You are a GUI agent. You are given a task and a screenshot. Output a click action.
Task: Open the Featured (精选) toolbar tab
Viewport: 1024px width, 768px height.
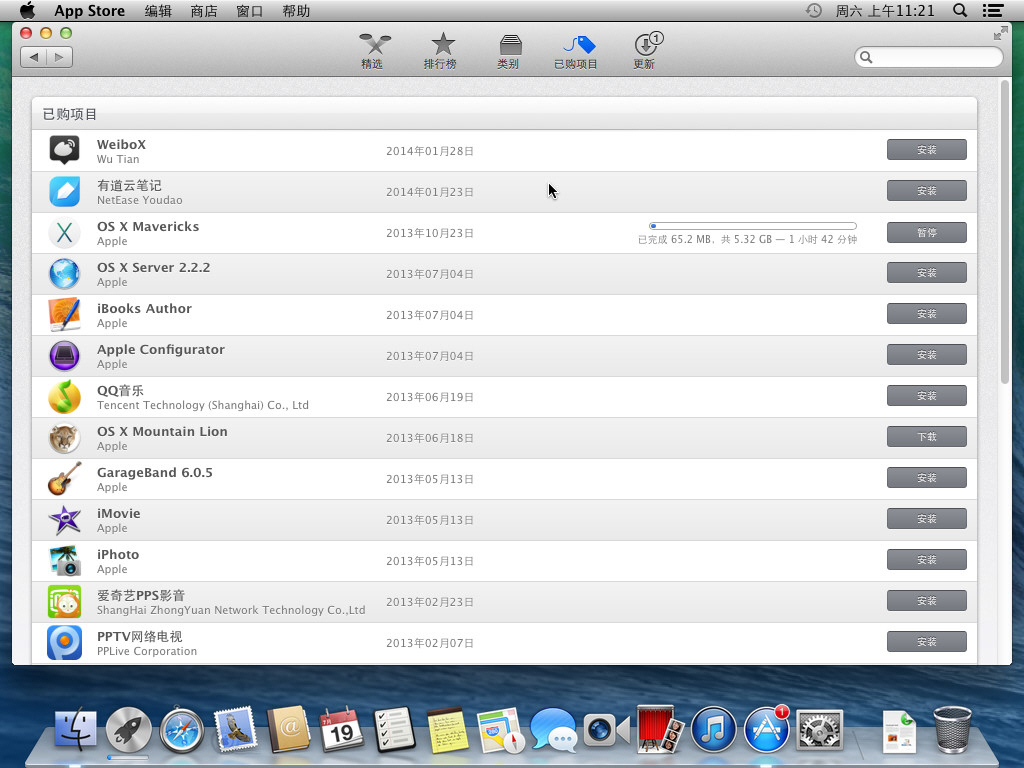pyautogui.click(x=374, y=51)
